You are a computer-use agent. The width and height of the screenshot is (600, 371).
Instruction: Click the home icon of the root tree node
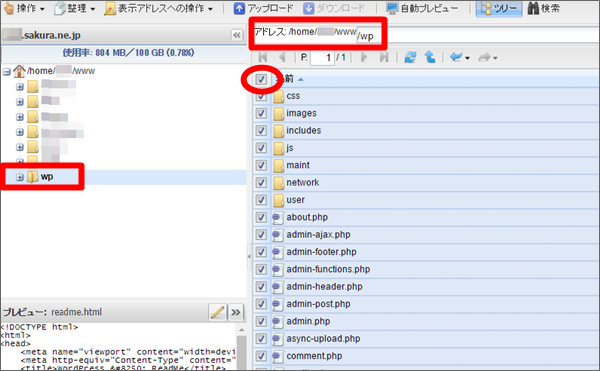(x=19, y=71)
